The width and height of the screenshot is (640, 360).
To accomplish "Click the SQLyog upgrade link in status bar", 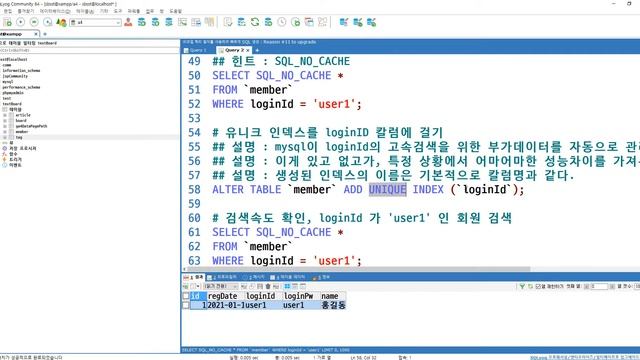I will [x=584, y=358].
